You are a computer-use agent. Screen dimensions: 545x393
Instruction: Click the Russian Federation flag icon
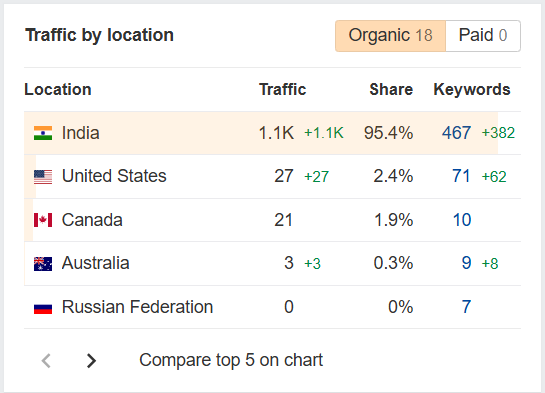(43, 308)
